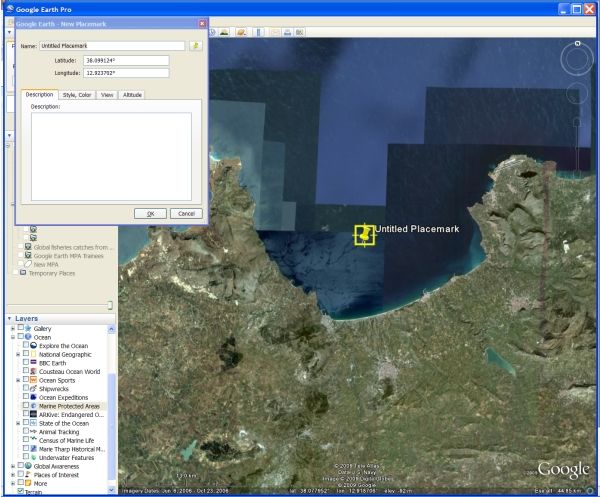Screen dimensions: 600x497
Task: Click OK in New Placemark dialog
Action: point(150,213)
